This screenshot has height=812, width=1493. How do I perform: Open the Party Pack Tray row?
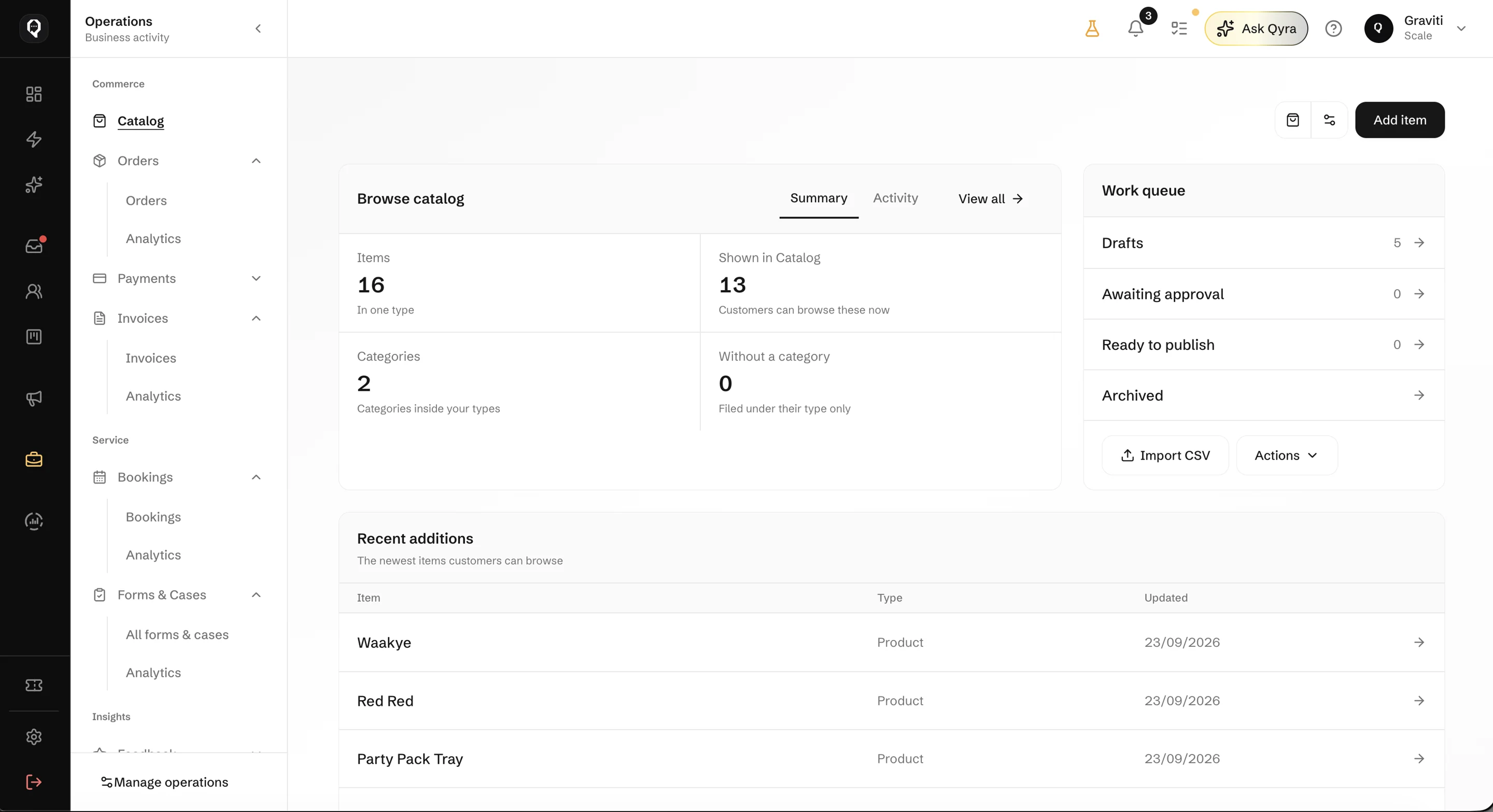pos(892,759)
